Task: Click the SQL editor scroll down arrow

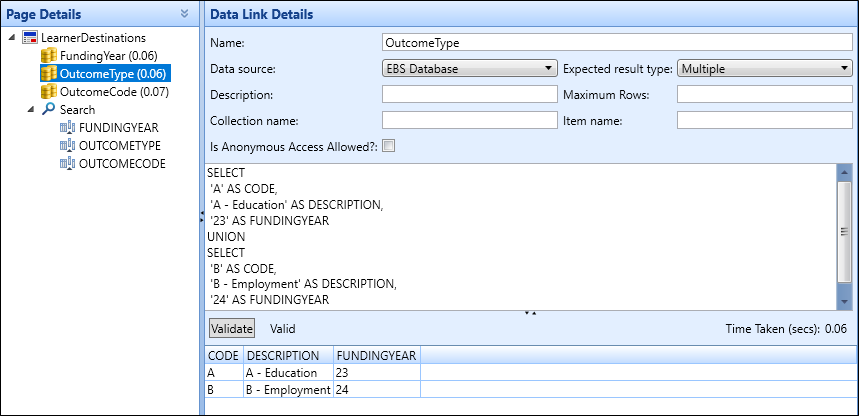Action: click(845, 301)
